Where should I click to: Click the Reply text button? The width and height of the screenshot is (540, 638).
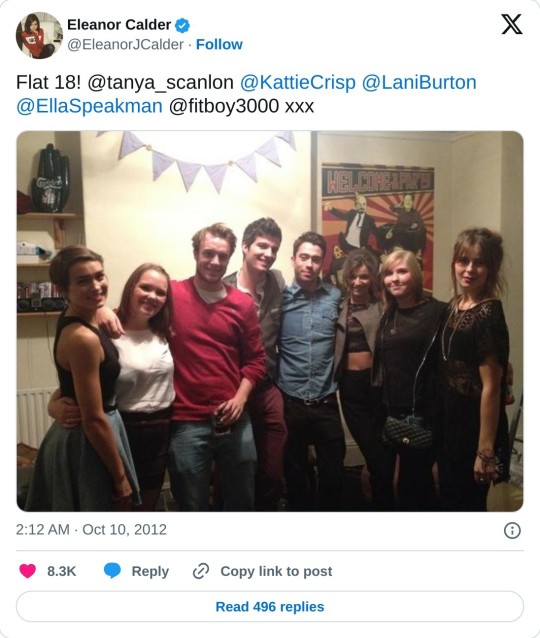pos(150,571)
